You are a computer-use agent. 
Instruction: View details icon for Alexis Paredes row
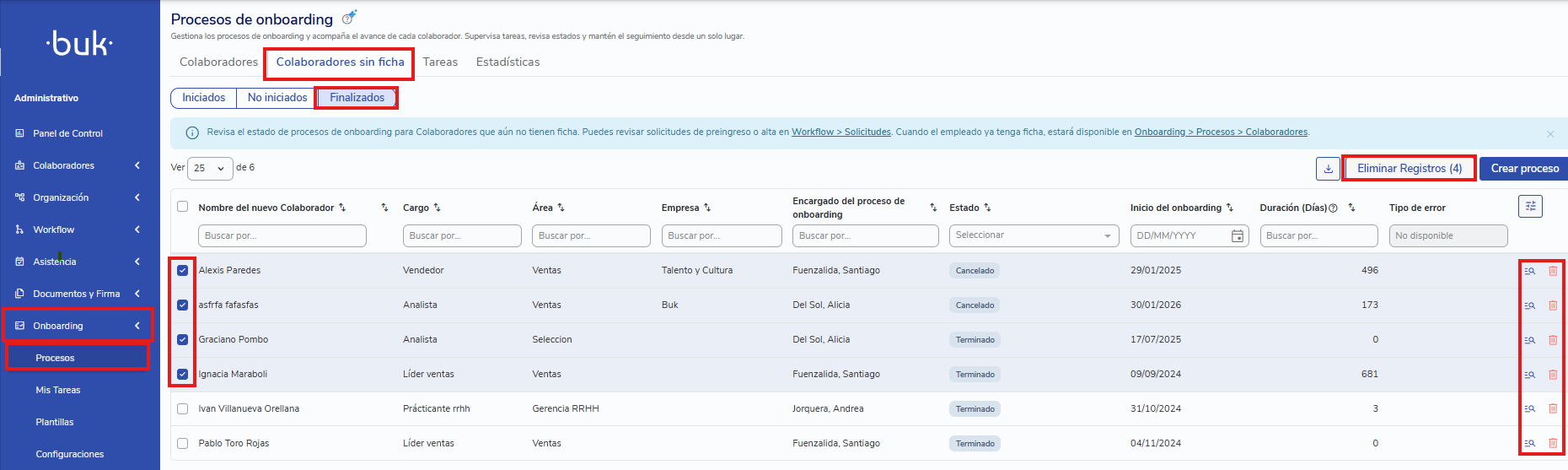pyautogui.click(x=1530, y=271)
